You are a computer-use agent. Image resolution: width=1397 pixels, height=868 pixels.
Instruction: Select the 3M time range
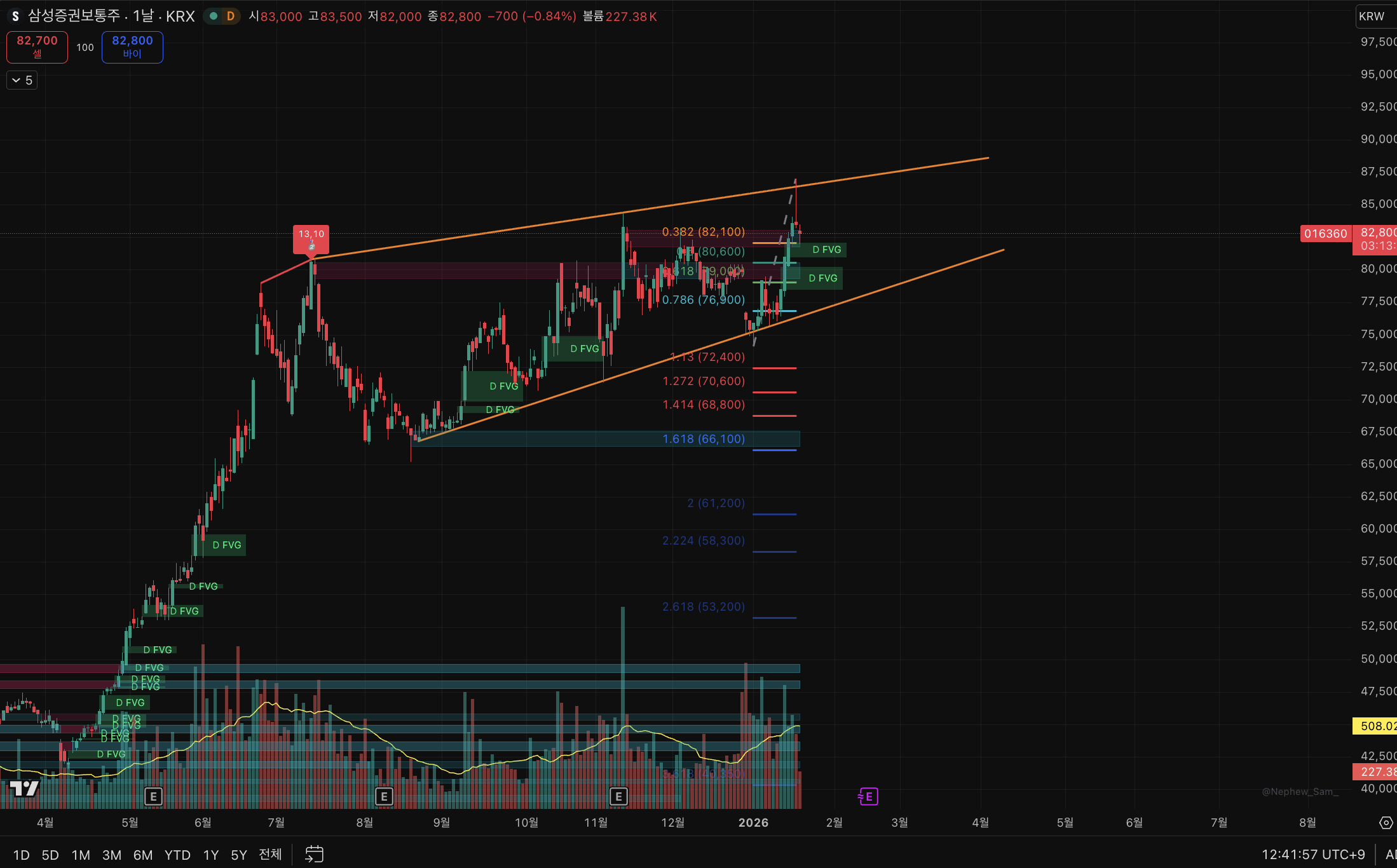coord(111,855)
